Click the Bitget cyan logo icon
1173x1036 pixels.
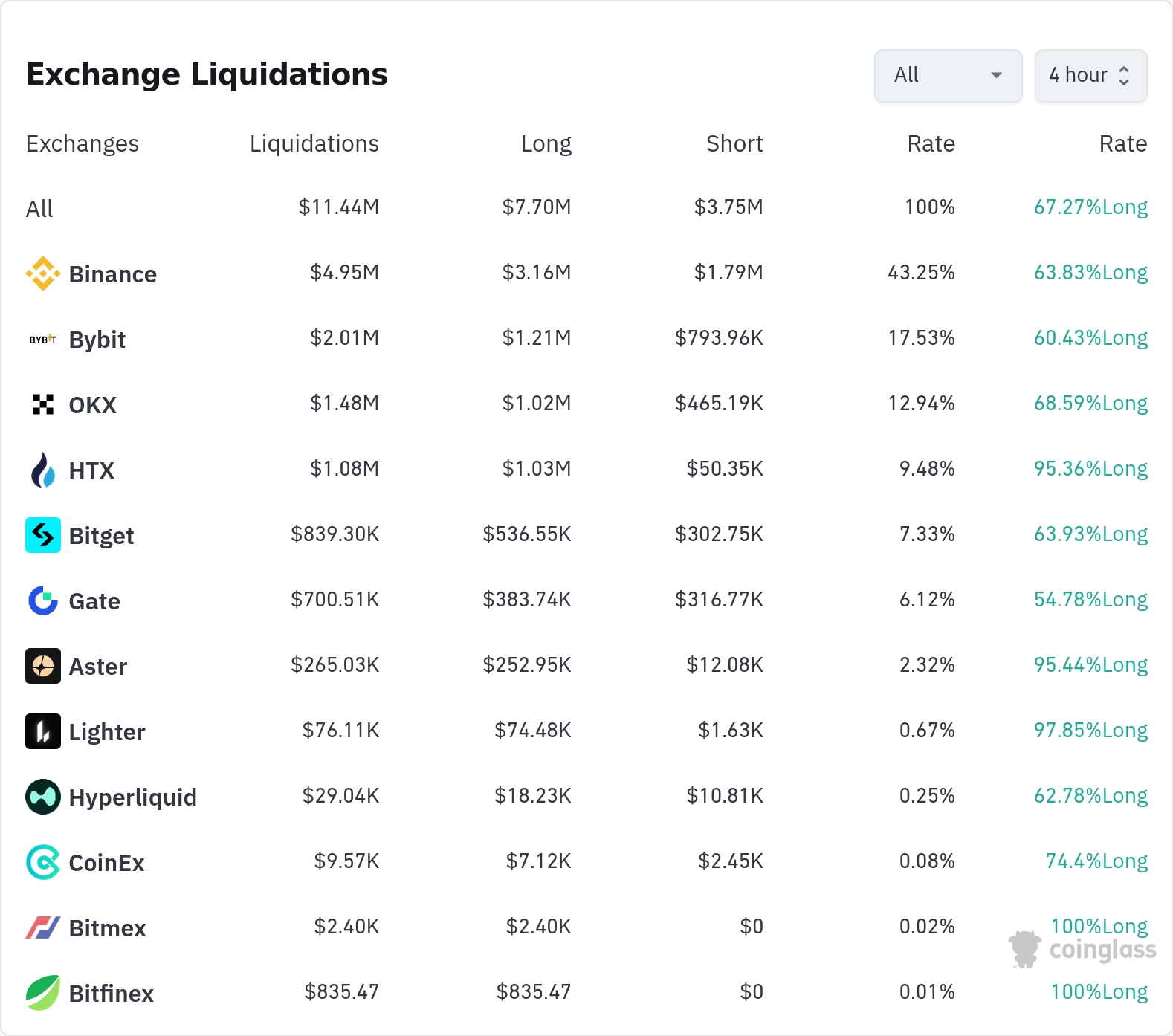[x=43, y=535]
